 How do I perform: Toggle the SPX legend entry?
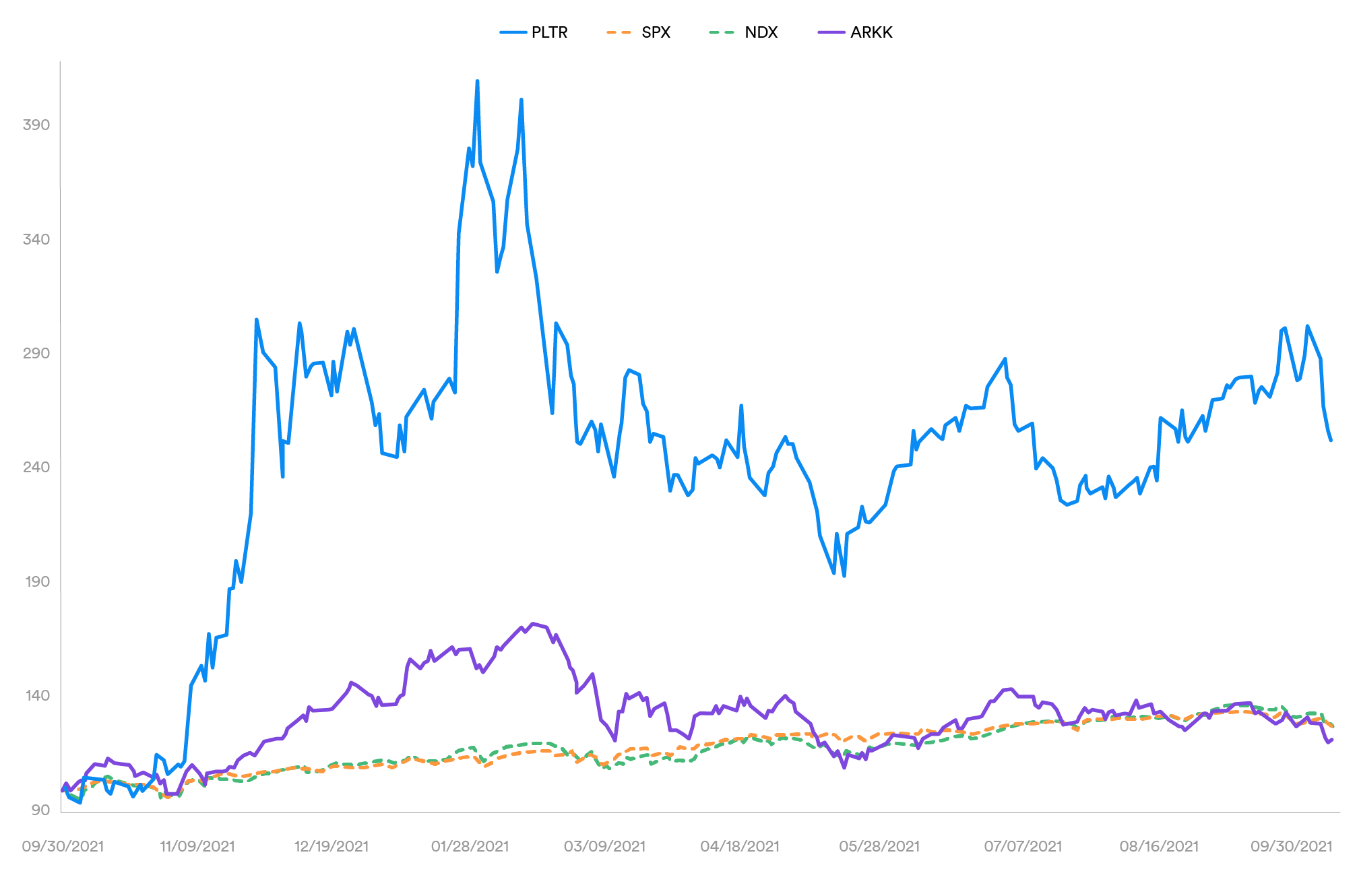click(656, 32)
